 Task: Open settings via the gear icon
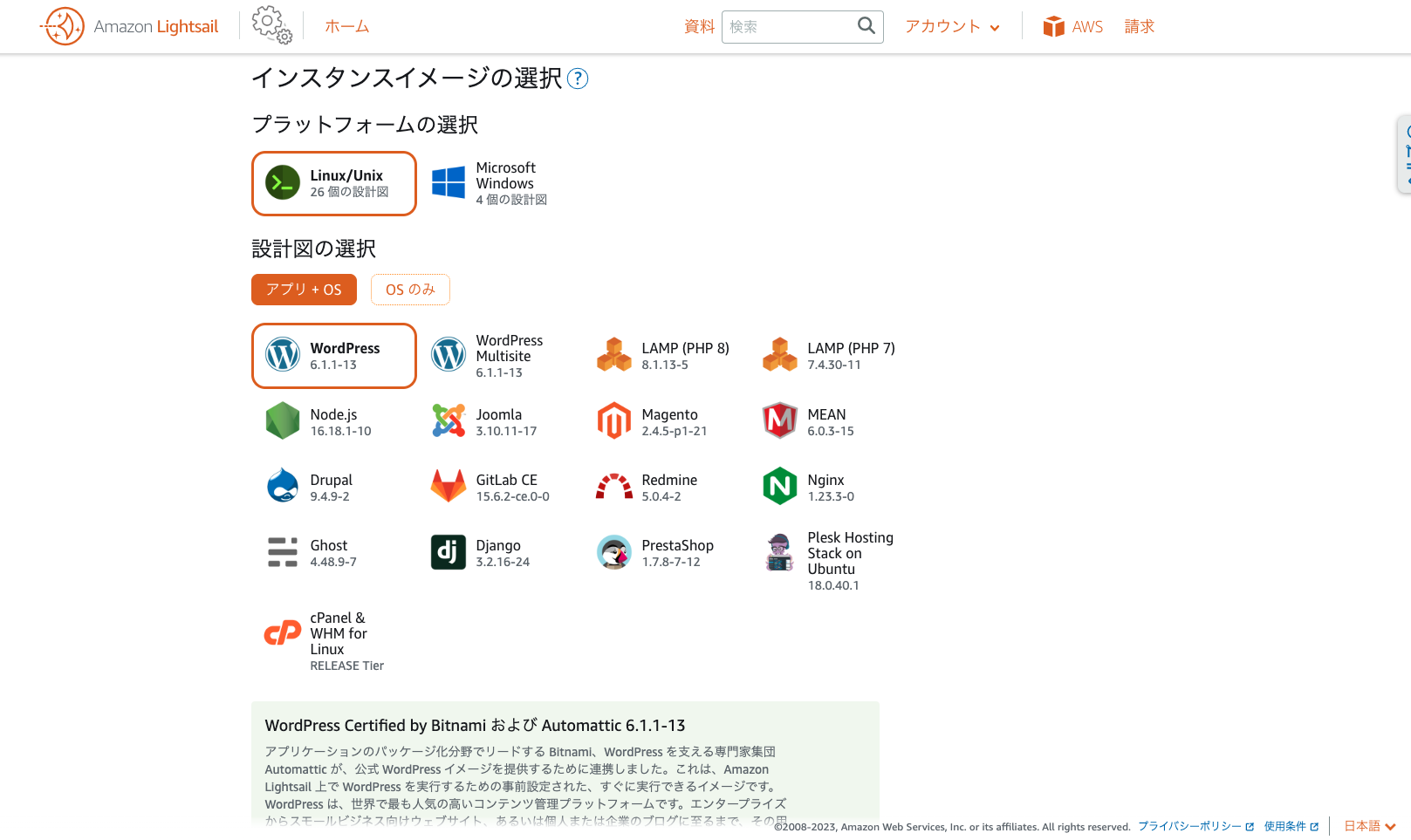(271, 25)
